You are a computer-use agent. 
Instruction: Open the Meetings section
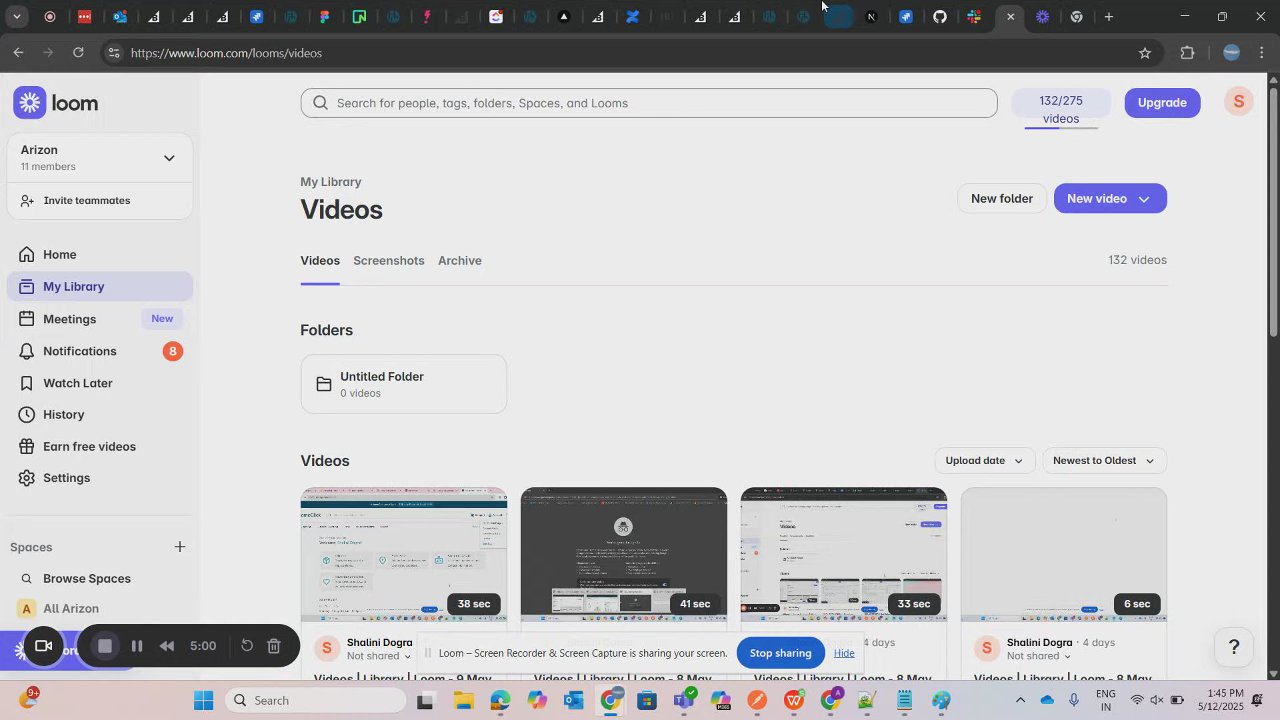(100, 319)
